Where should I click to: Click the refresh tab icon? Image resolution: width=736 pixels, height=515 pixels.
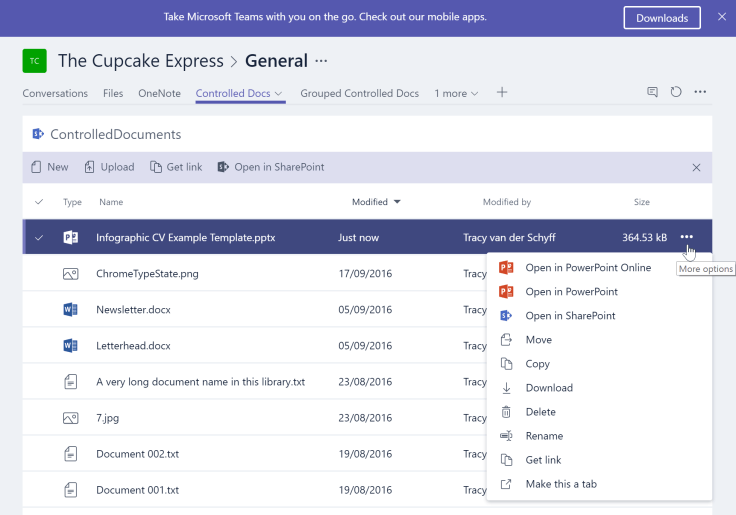point(676,92)
